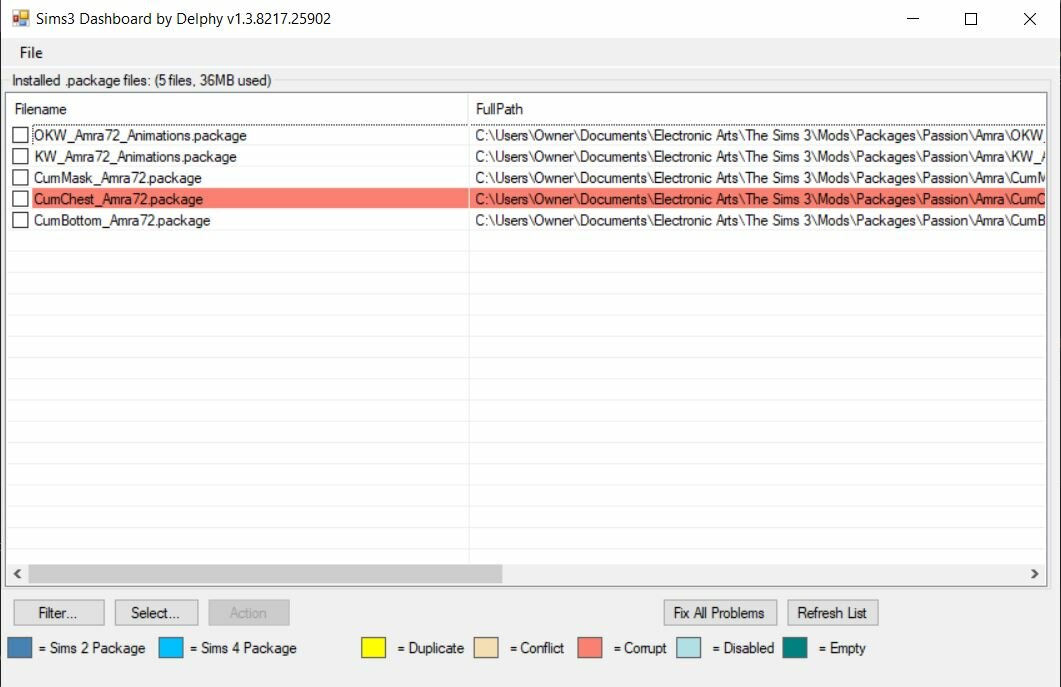Tick the checkbox for KW_Amra72_Animations.package

click(20, 156)
